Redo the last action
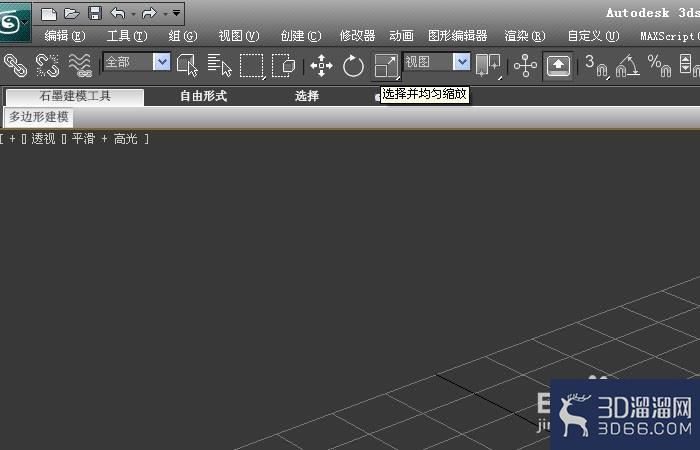700x450 pixels. click(x=149, y=14)
